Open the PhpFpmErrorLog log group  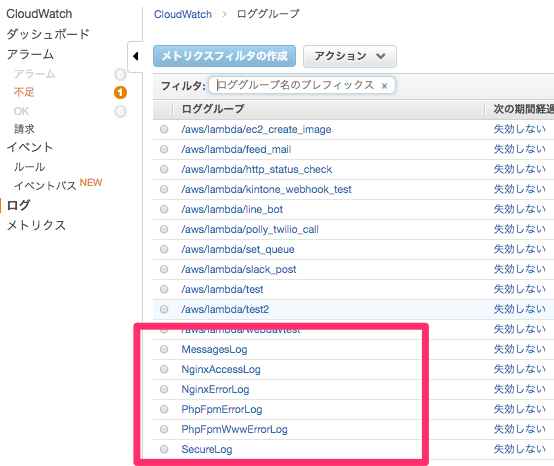tap(222, 409)
